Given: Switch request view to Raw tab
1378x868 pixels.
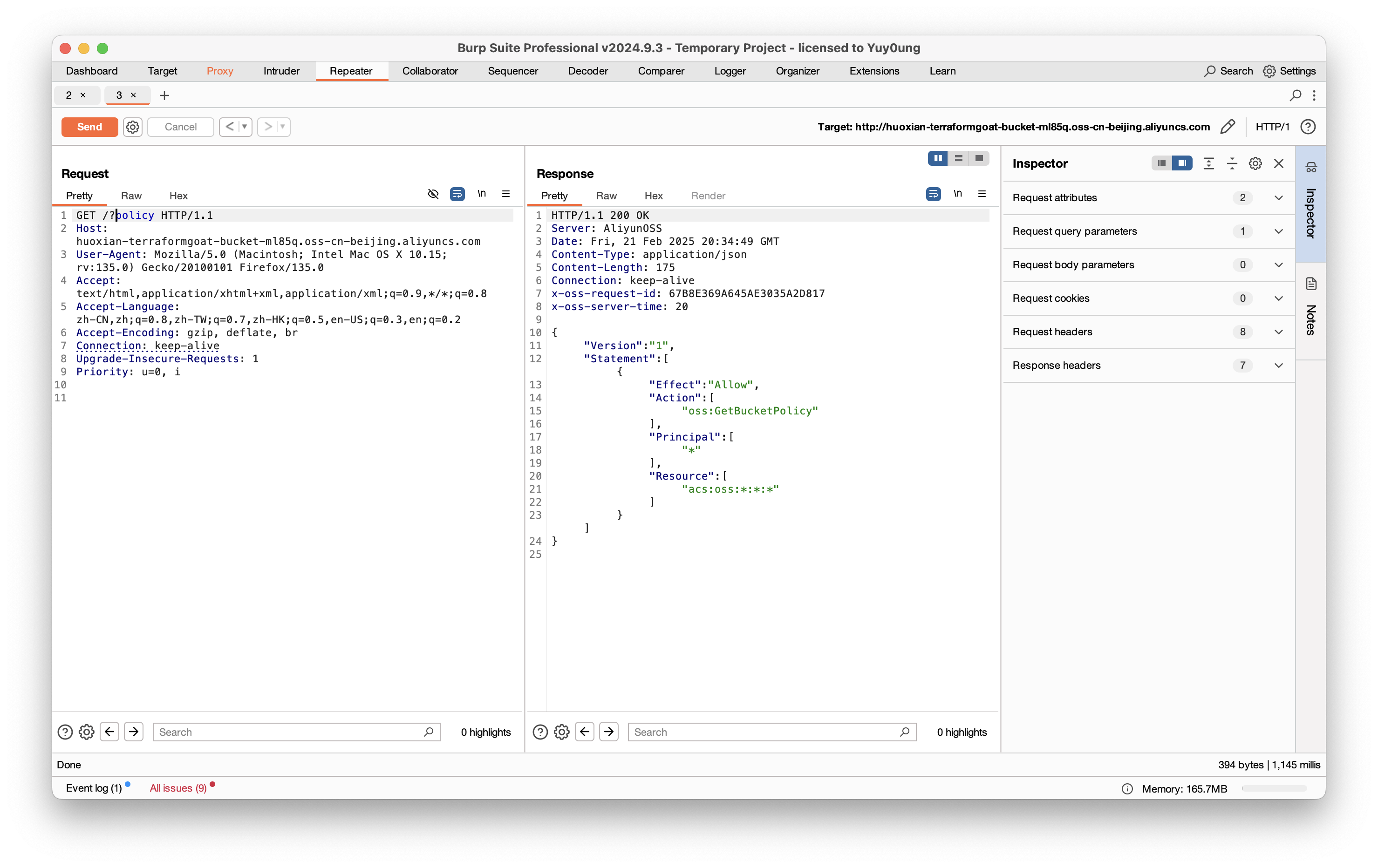Looking at the screenshot, I should [131, 196].
